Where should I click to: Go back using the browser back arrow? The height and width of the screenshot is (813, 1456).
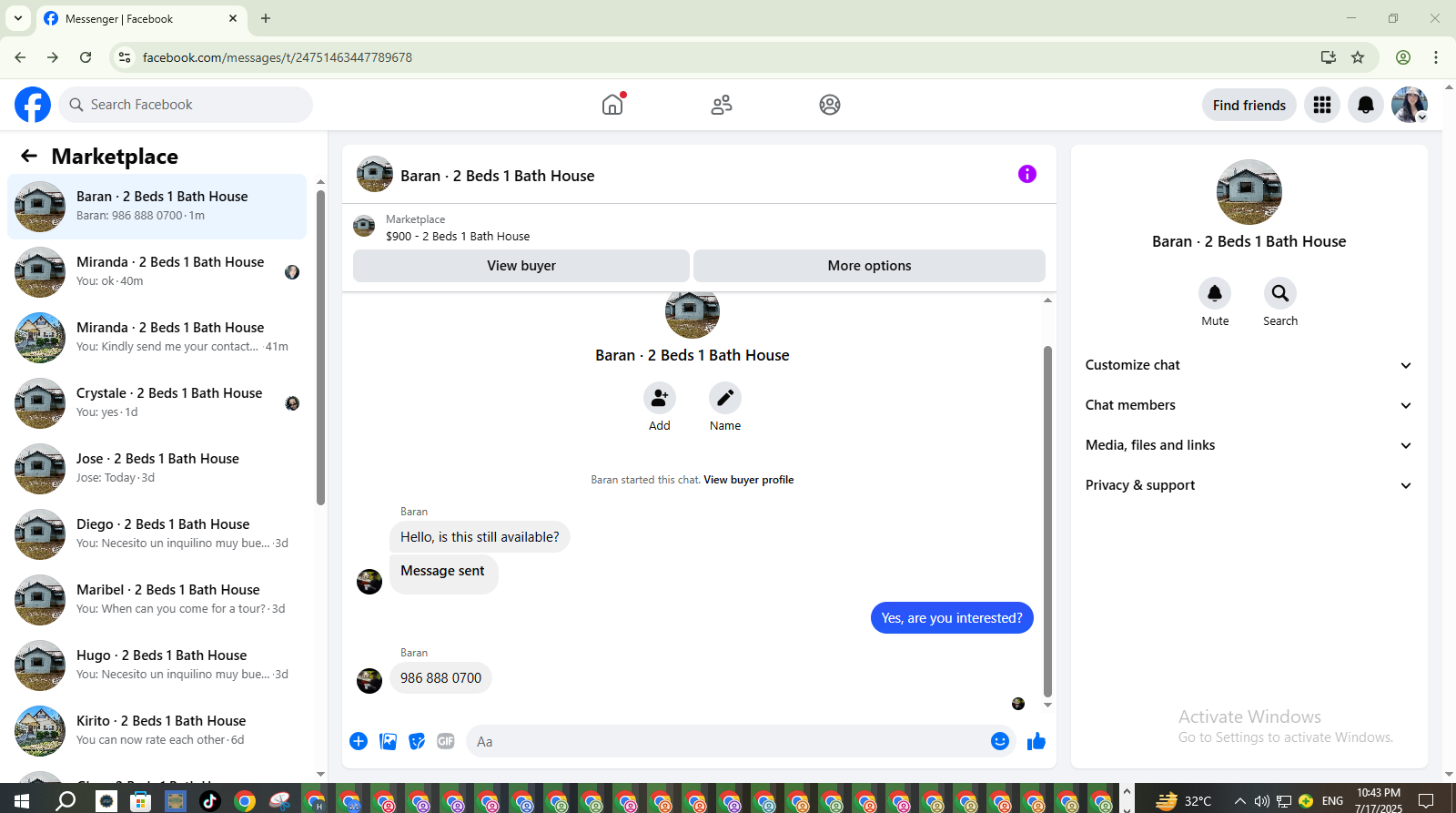pyautogui.click(x=20, y=57)
